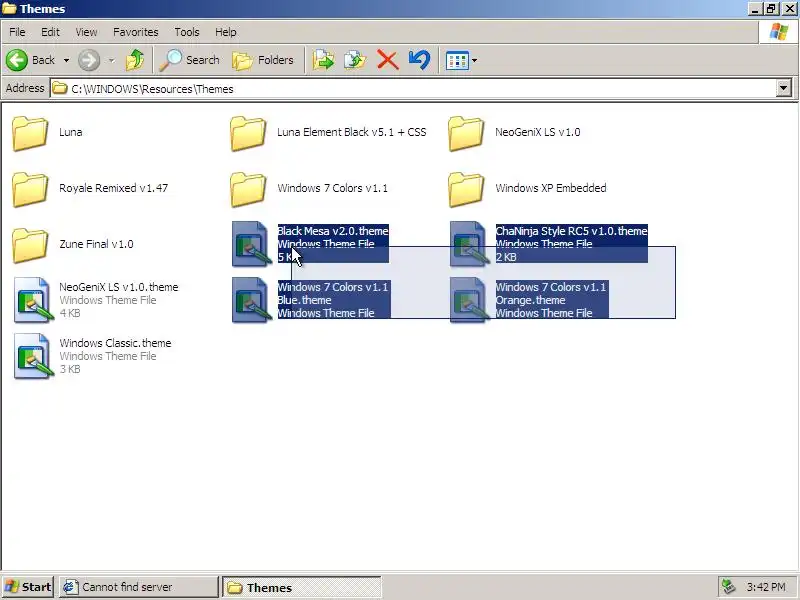Select Windows 7 Colors v1.1 Blue.theme icon
The height and width of the screenshot is (600, 800).
251,300
